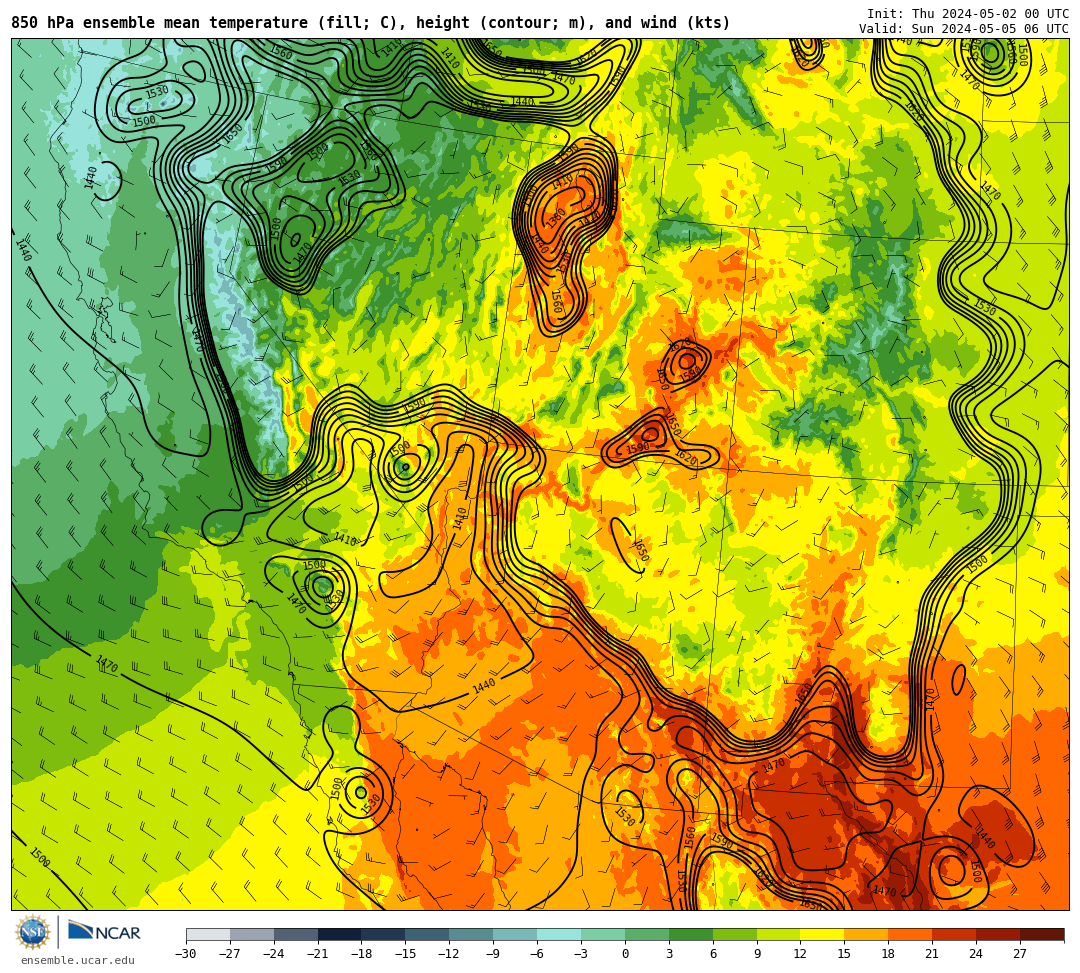Click the positive 3 colorbar tick label
1080x973 pixels.
669,954
